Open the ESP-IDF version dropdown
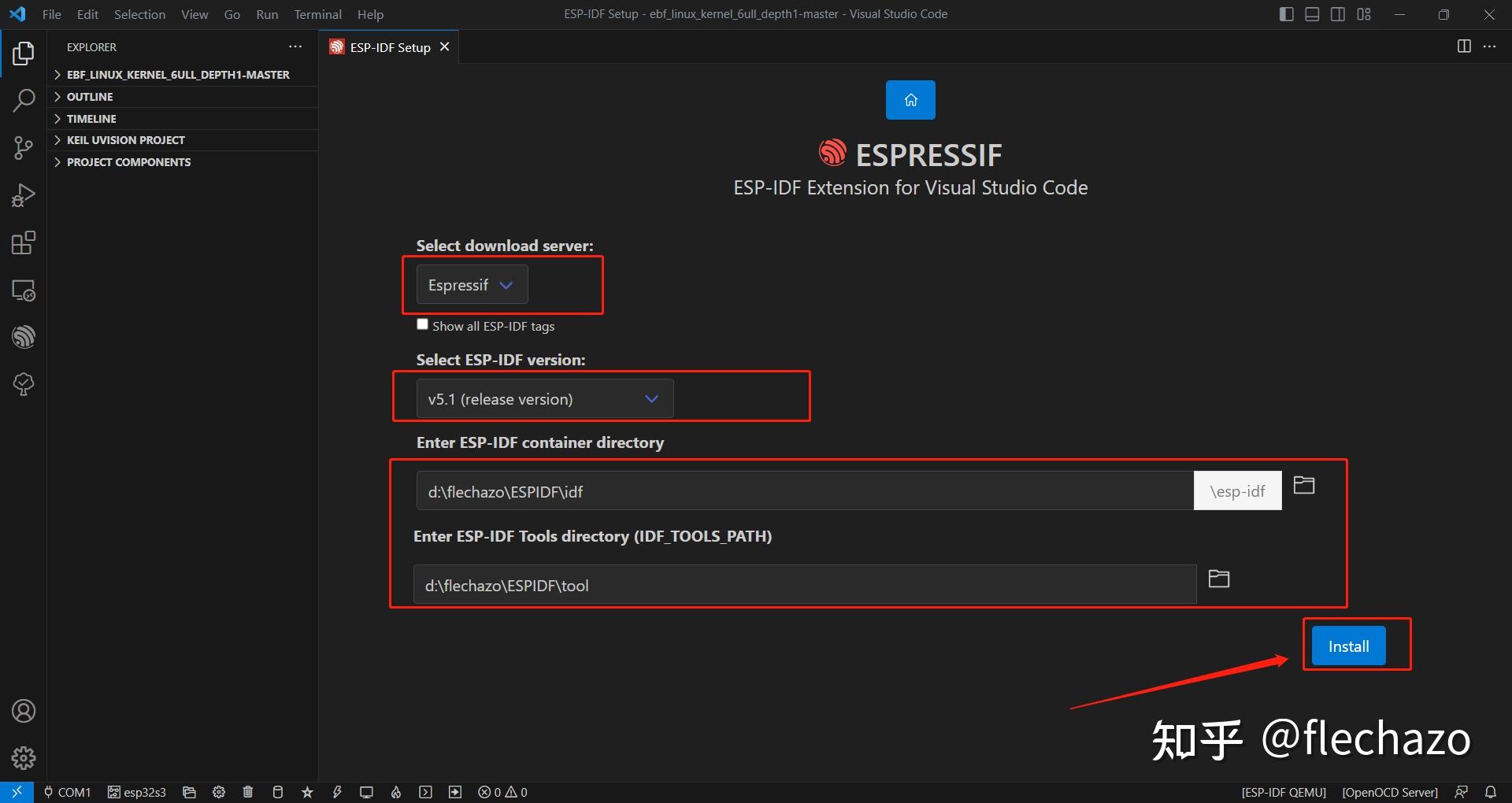 pos(545,399)
